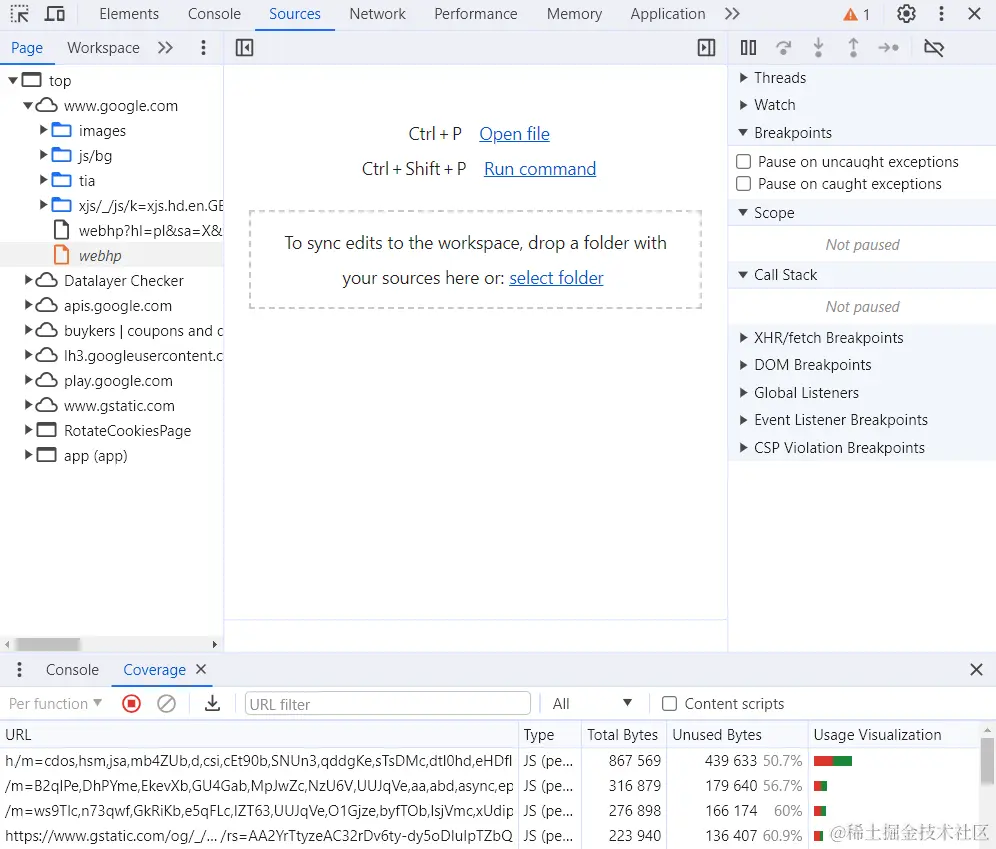Open the Memory tab
996x849 pixels.
coord(574,14)
